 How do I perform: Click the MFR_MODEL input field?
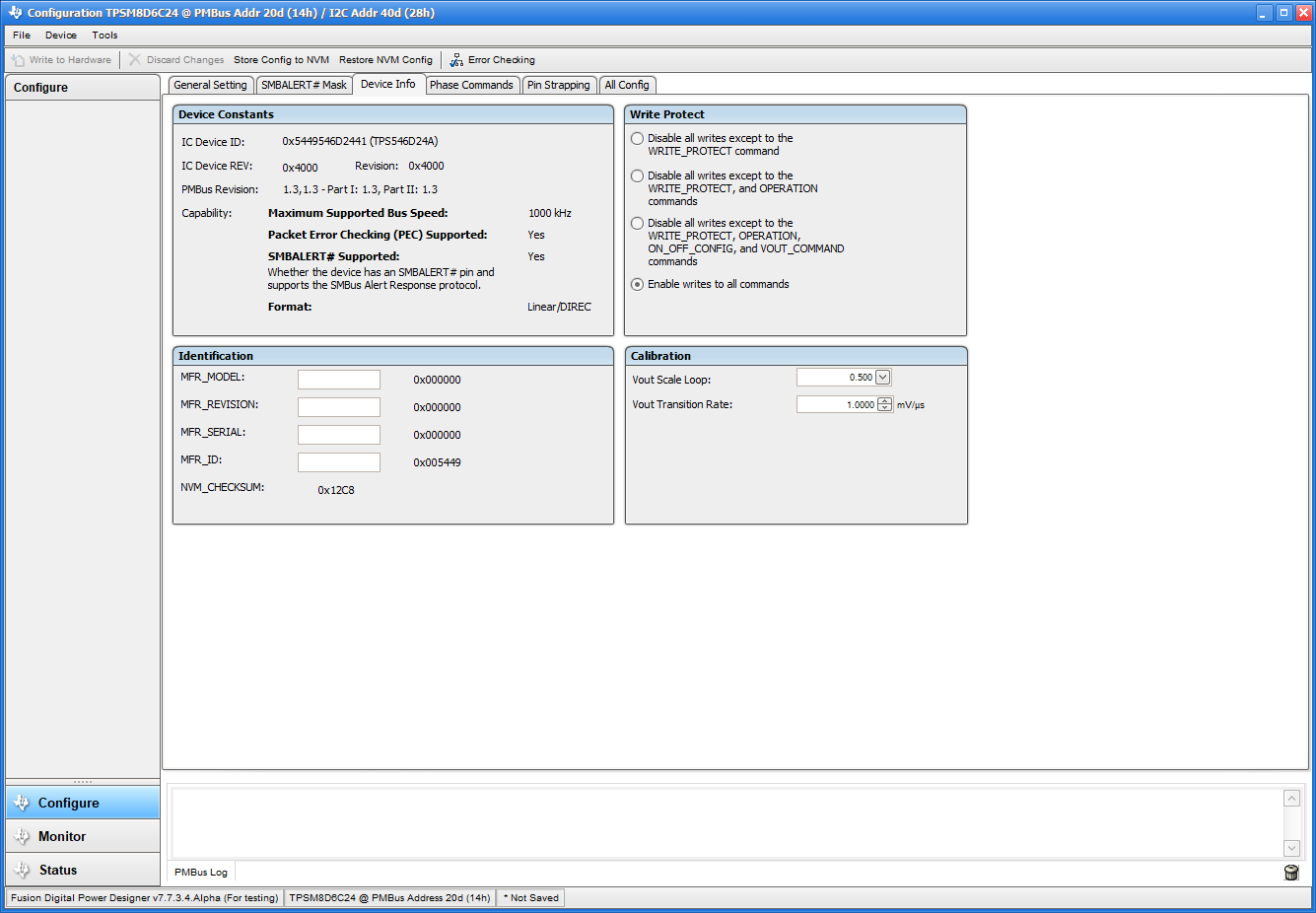[338, 379]
